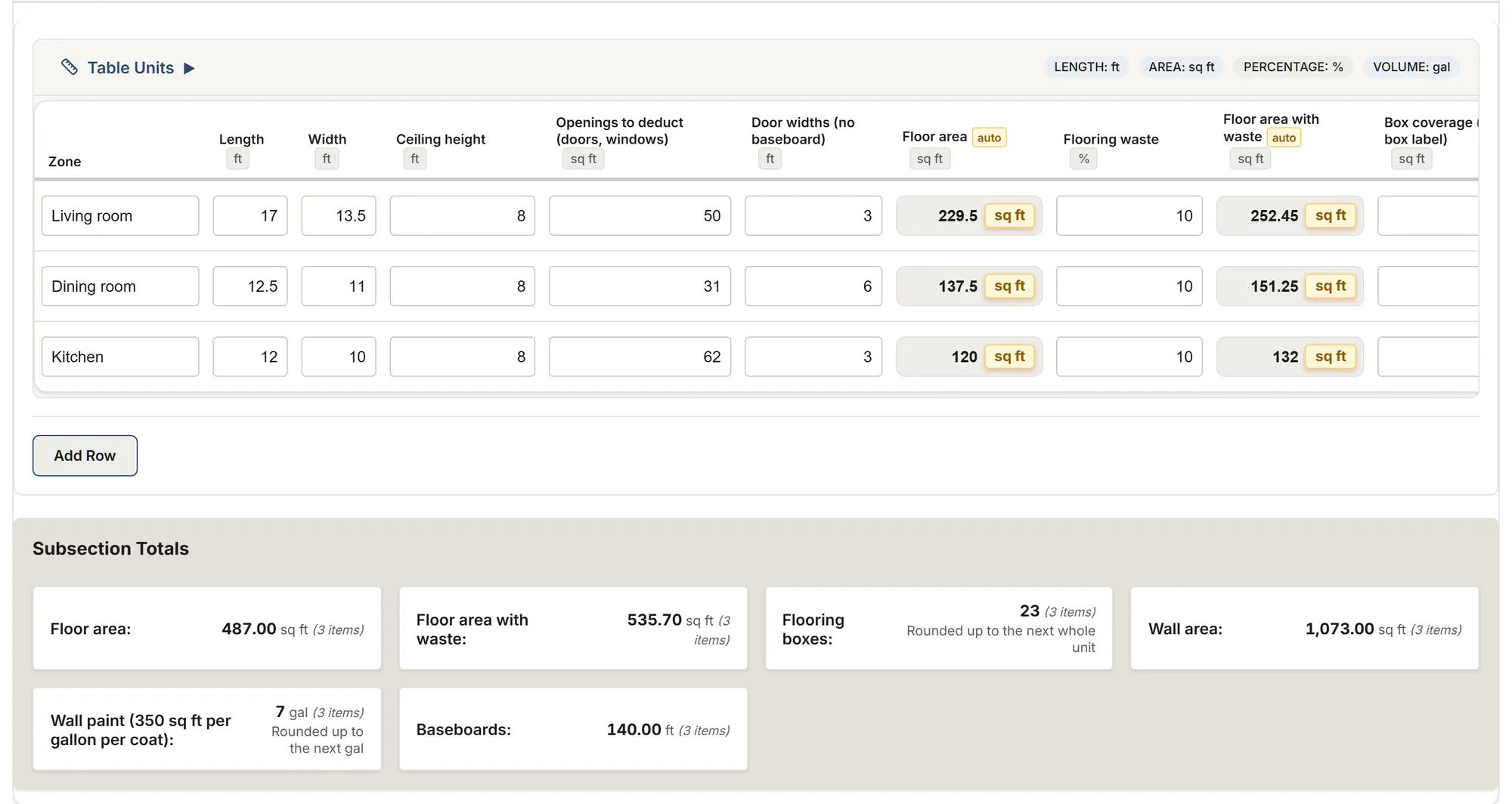Click Kitchen box coverage field
This screenshot has width=1512, height=804.
point(1428,357)
